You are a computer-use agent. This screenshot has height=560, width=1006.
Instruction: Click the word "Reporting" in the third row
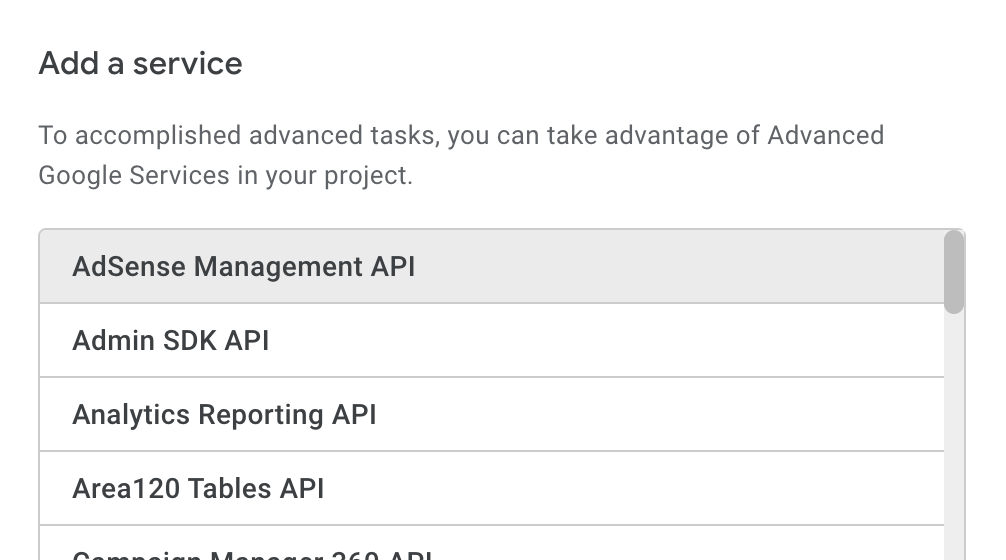coord(260,415)
